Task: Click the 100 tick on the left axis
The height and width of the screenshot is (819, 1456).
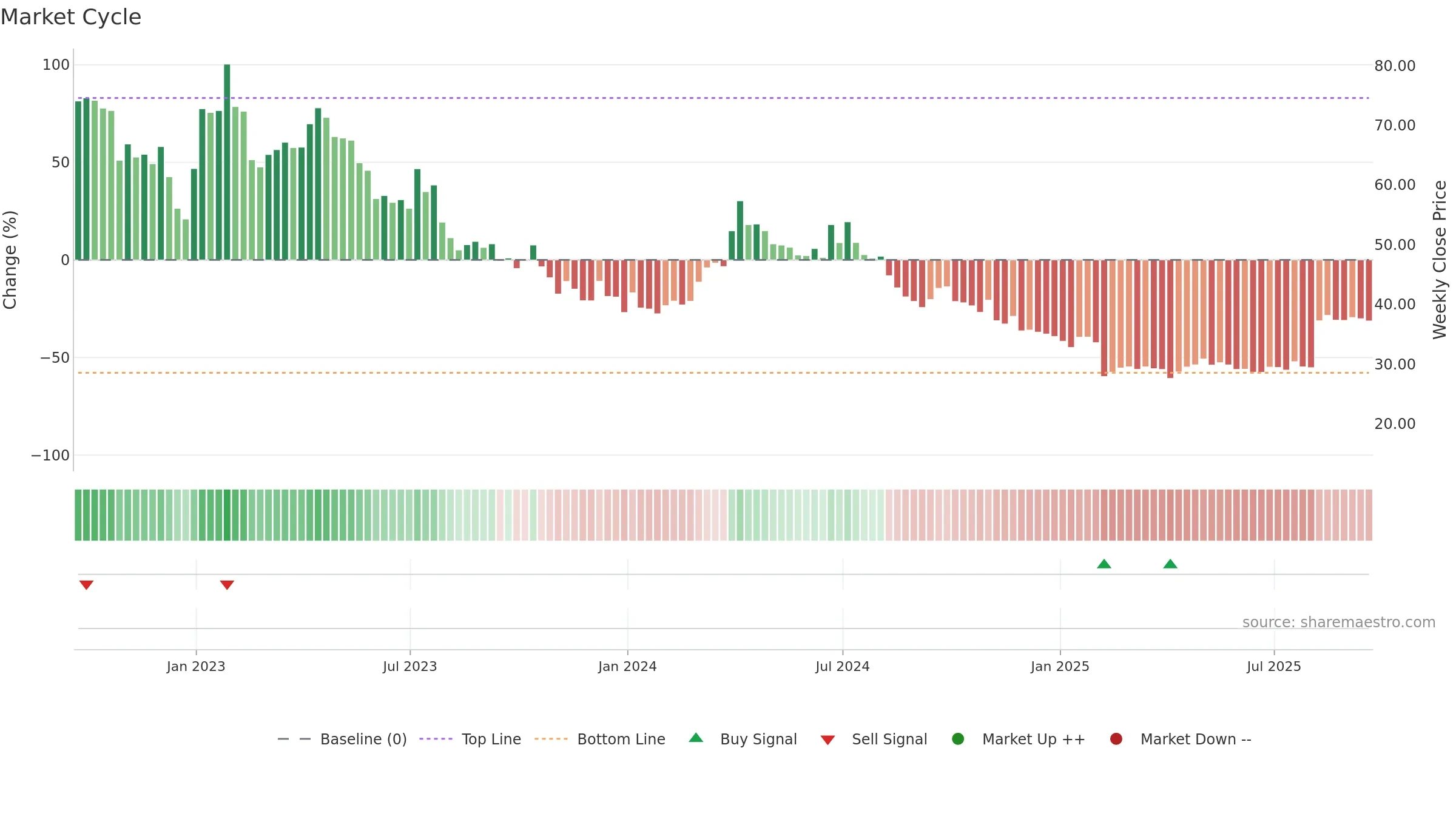Action: 56,65
